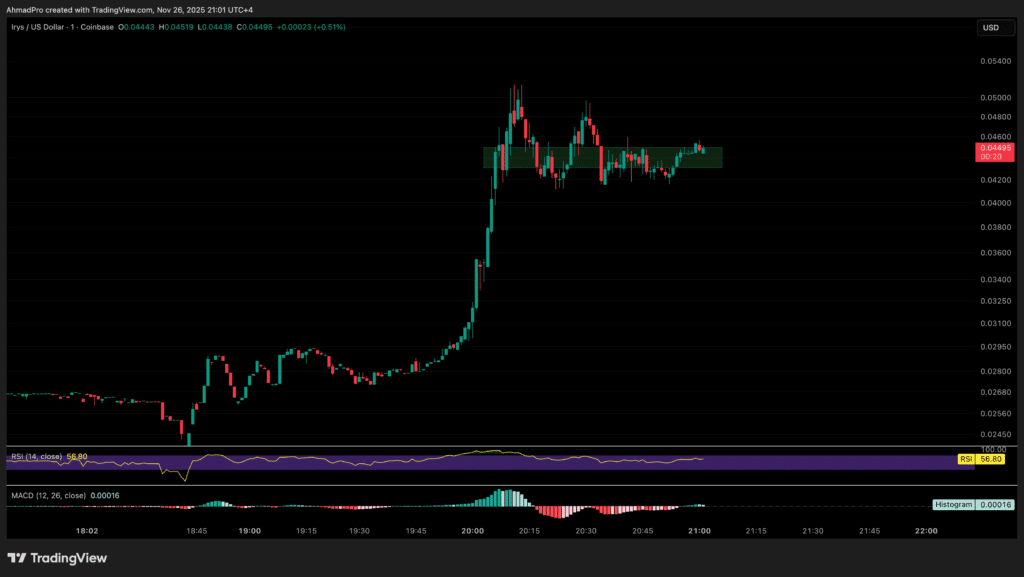
Task: Click the TradingView logo at bottom left
Action: 57,558
